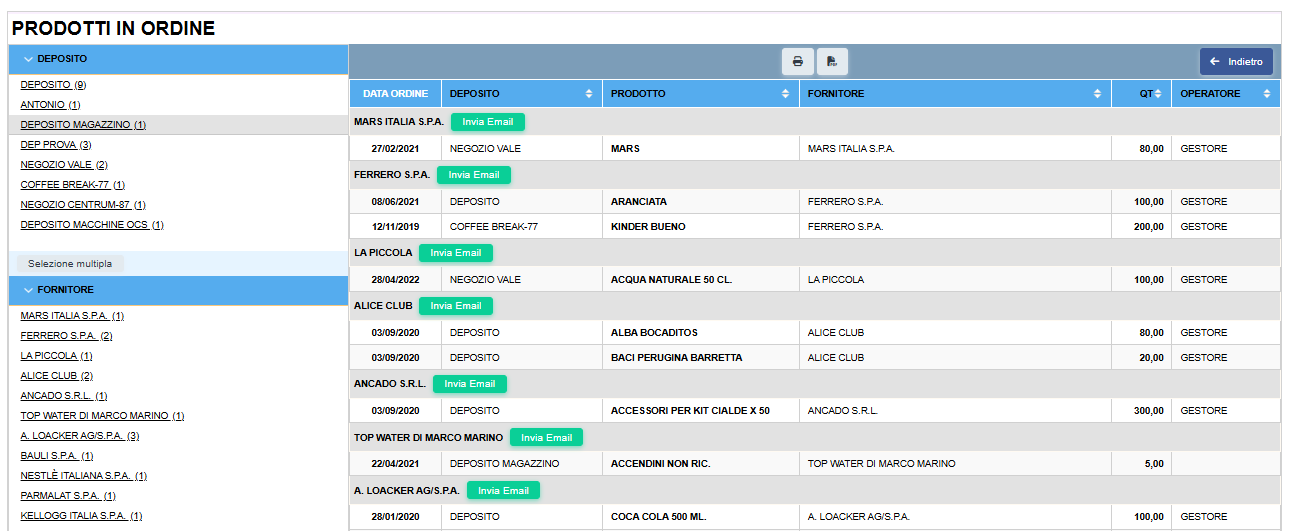The width and height of the screenshot is (1293, 531).
Task: Go back with the Indietro button
Action: (1236, 62)
